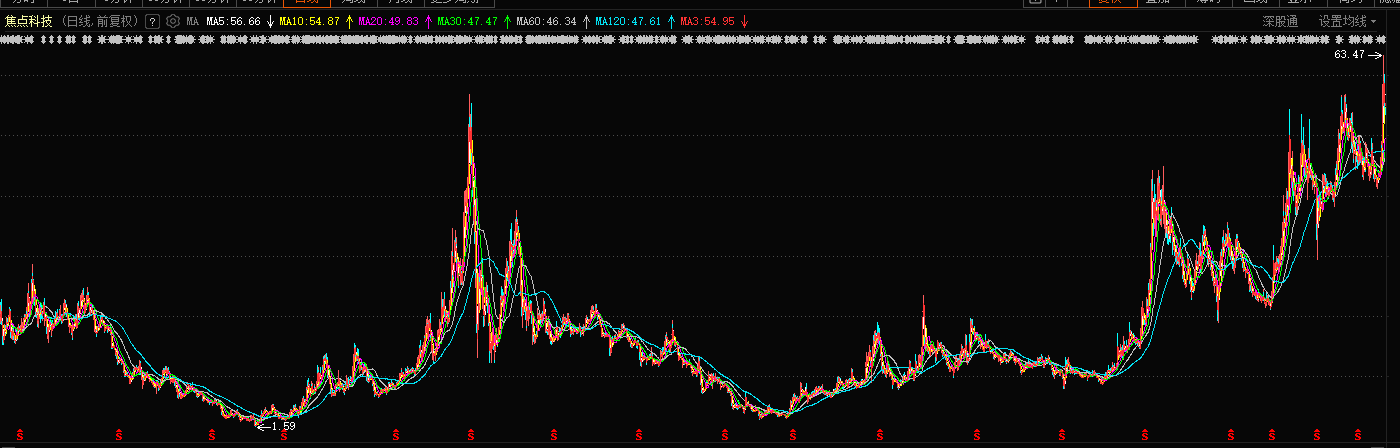Click the 63.47 high price label

pyautogui.click(x=1349, y=55)
